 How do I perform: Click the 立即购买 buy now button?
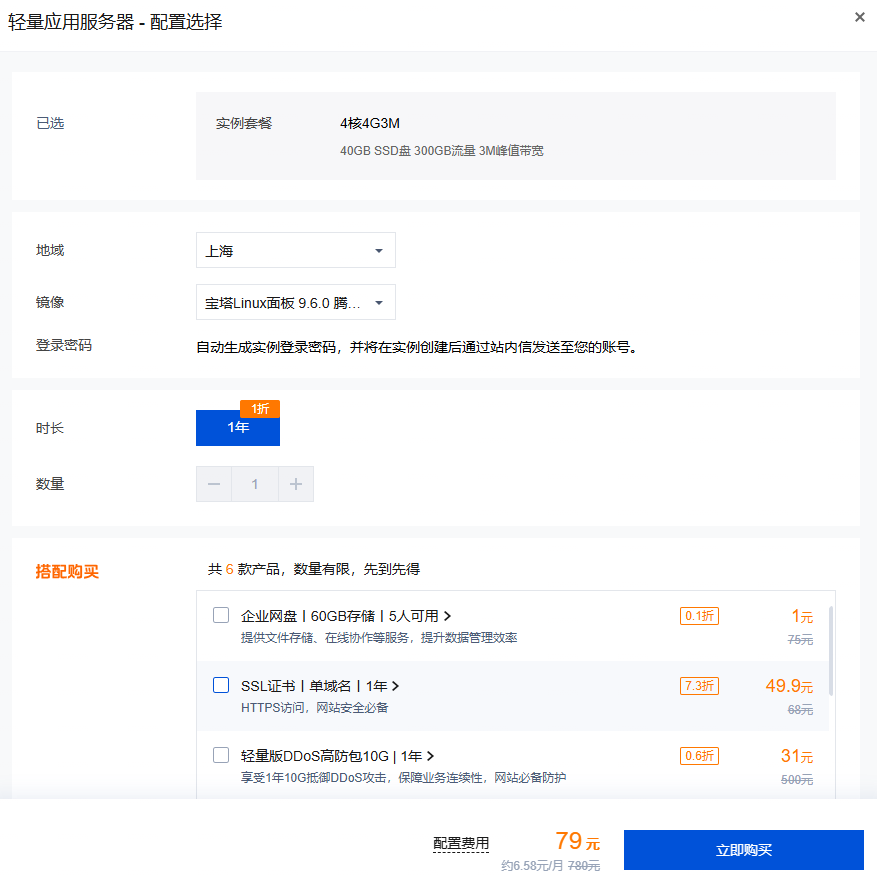point(743,850)
